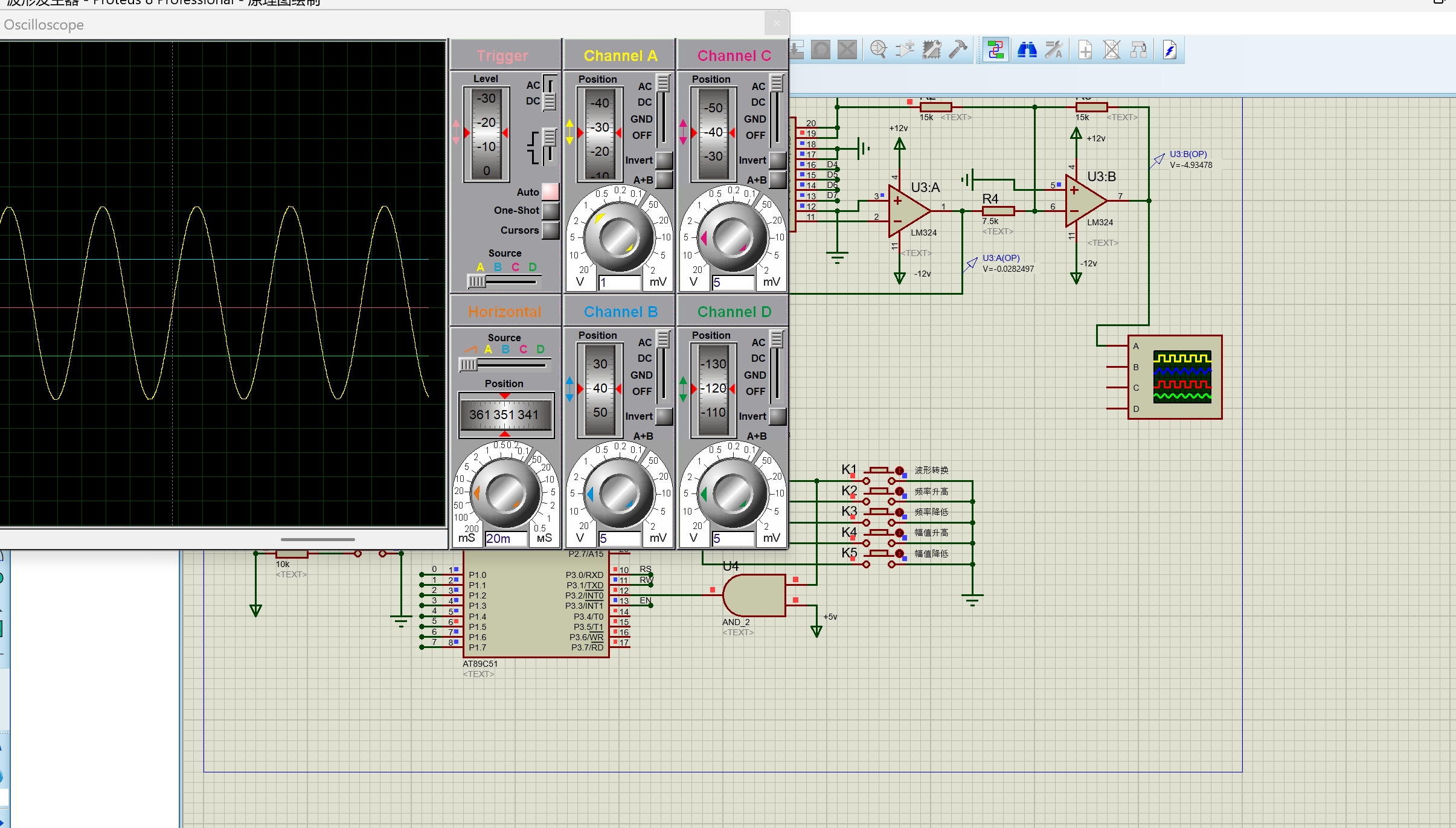1456x828 pixels.
Task: Run the Electrical Rules Check icon
Action: [1170, 50]
